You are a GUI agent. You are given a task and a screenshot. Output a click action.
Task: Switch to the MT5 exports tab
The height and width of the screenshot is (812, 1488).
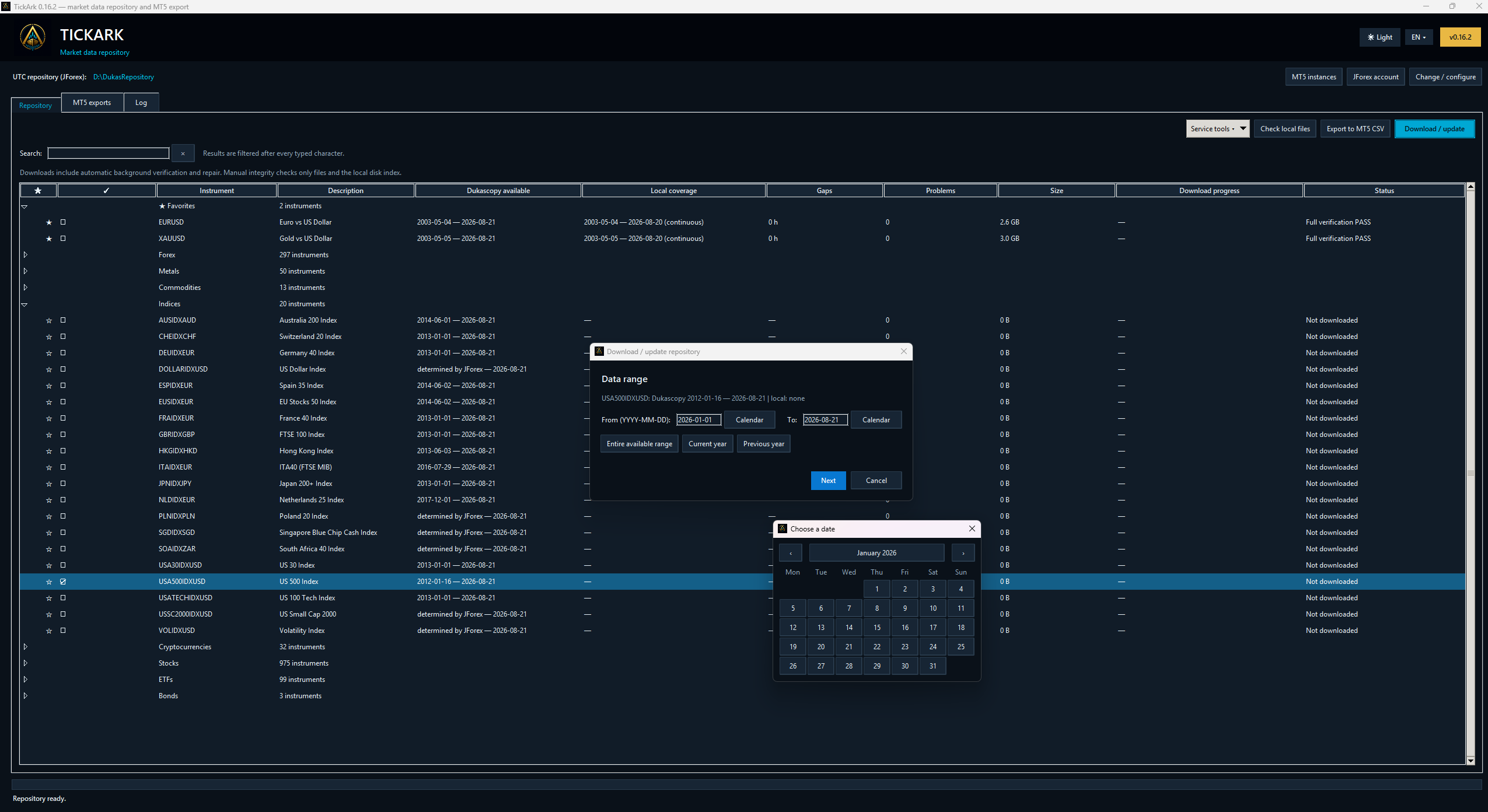pyautogui.click(x=92, y=103)
